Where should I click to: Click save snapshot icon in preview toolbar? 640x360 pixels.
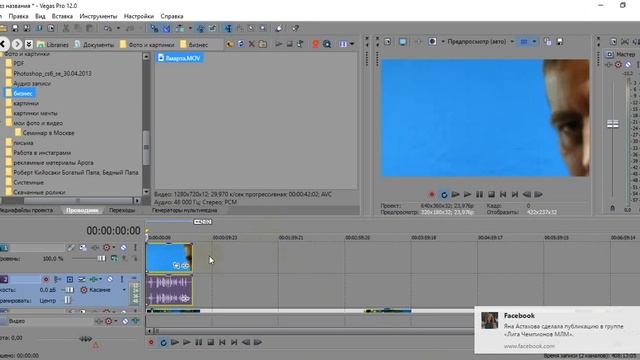(x=560, y=42)
